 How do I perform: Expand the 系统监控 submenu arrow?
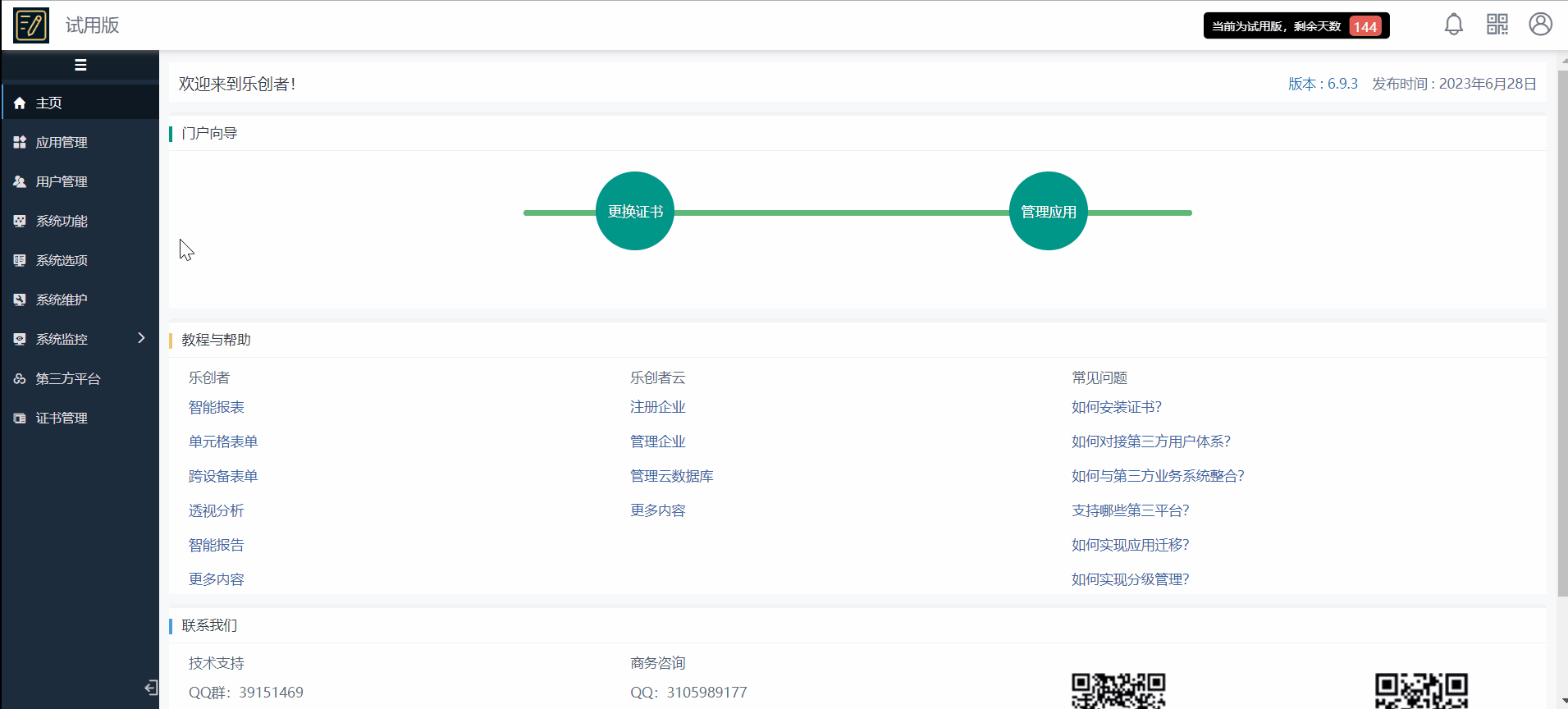coord(141,338)
